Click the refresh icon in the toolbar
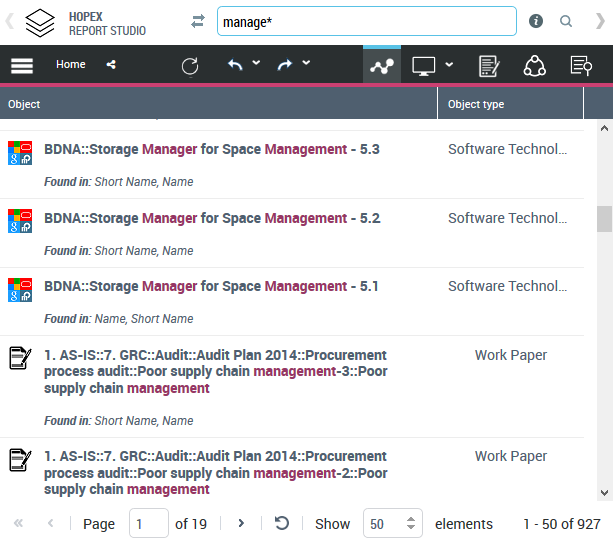 [190, 66]
